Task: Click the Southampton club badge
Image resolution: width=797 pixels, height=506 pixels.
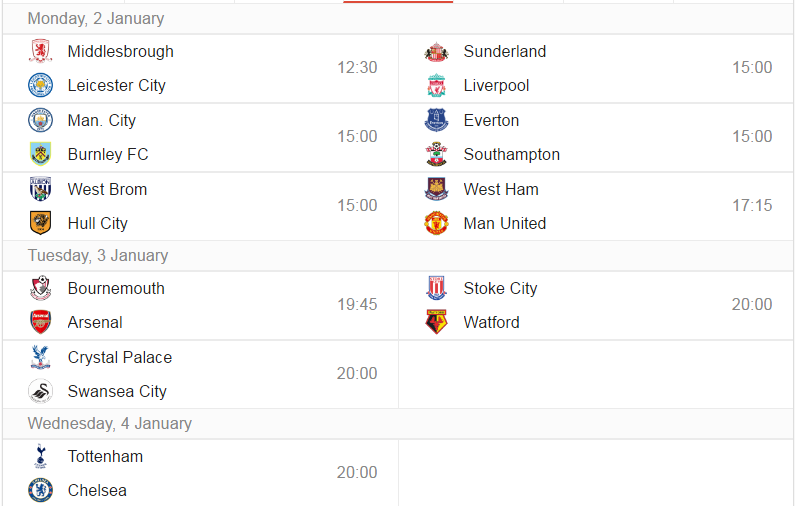Action: 436,154
